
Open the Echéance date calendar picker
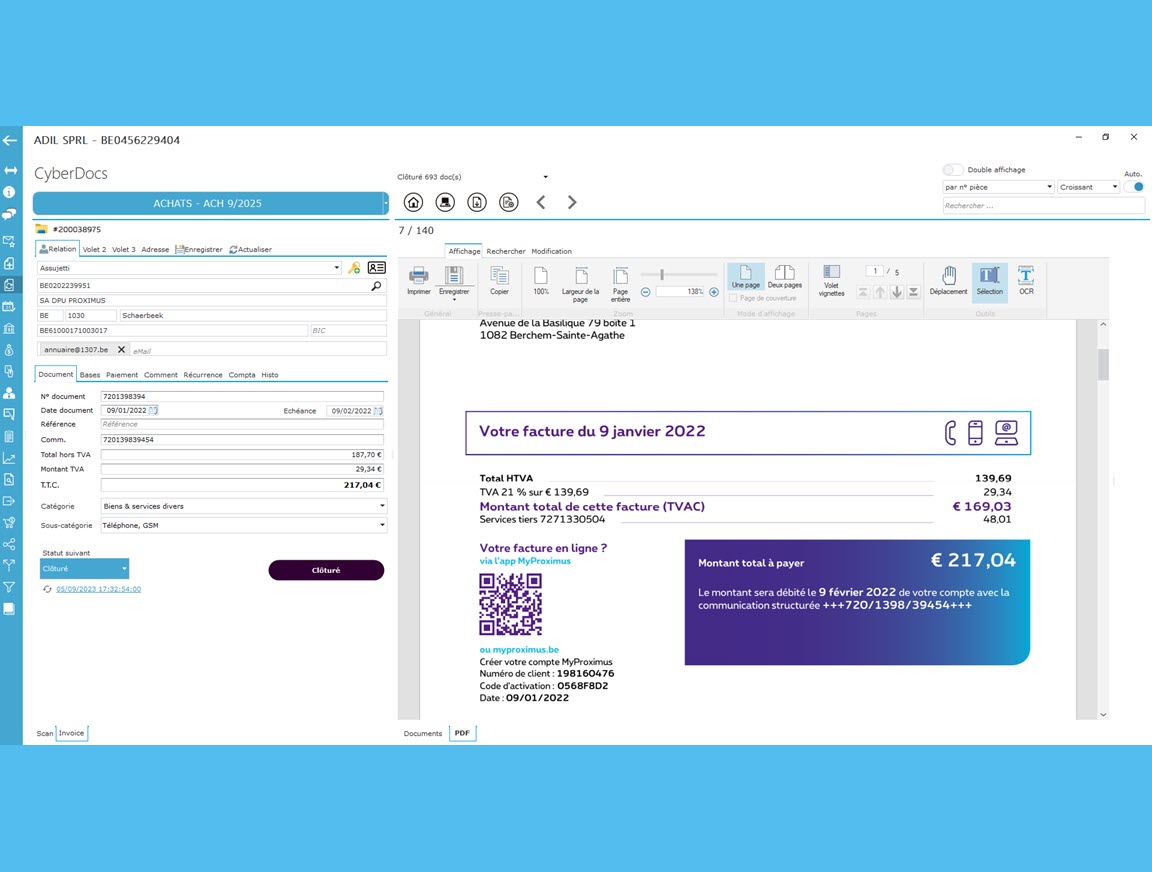tap(378, 411)
